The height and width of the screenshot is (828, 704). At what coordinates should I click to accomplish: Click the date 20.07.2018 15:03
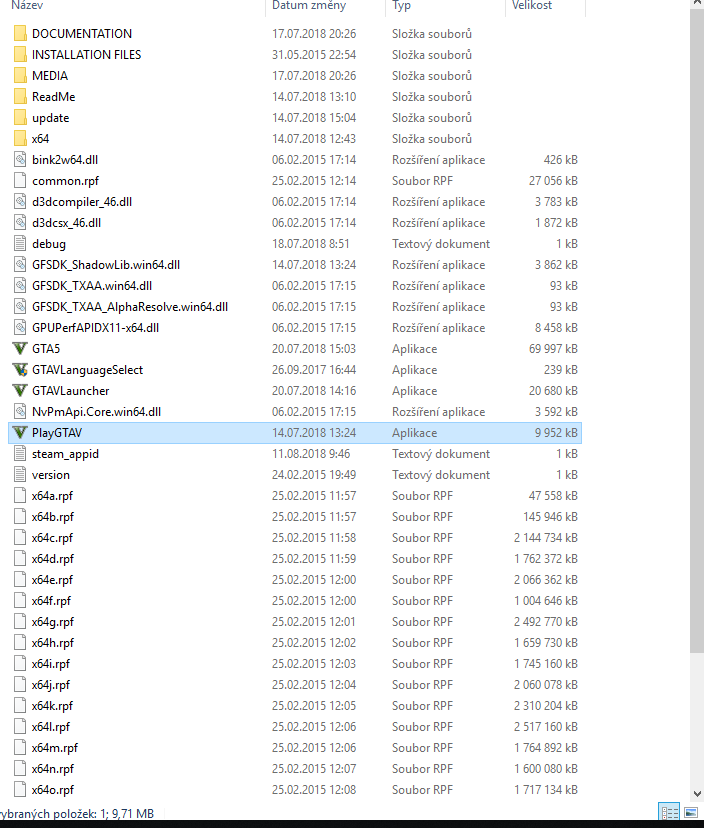(x=314, y=349)
